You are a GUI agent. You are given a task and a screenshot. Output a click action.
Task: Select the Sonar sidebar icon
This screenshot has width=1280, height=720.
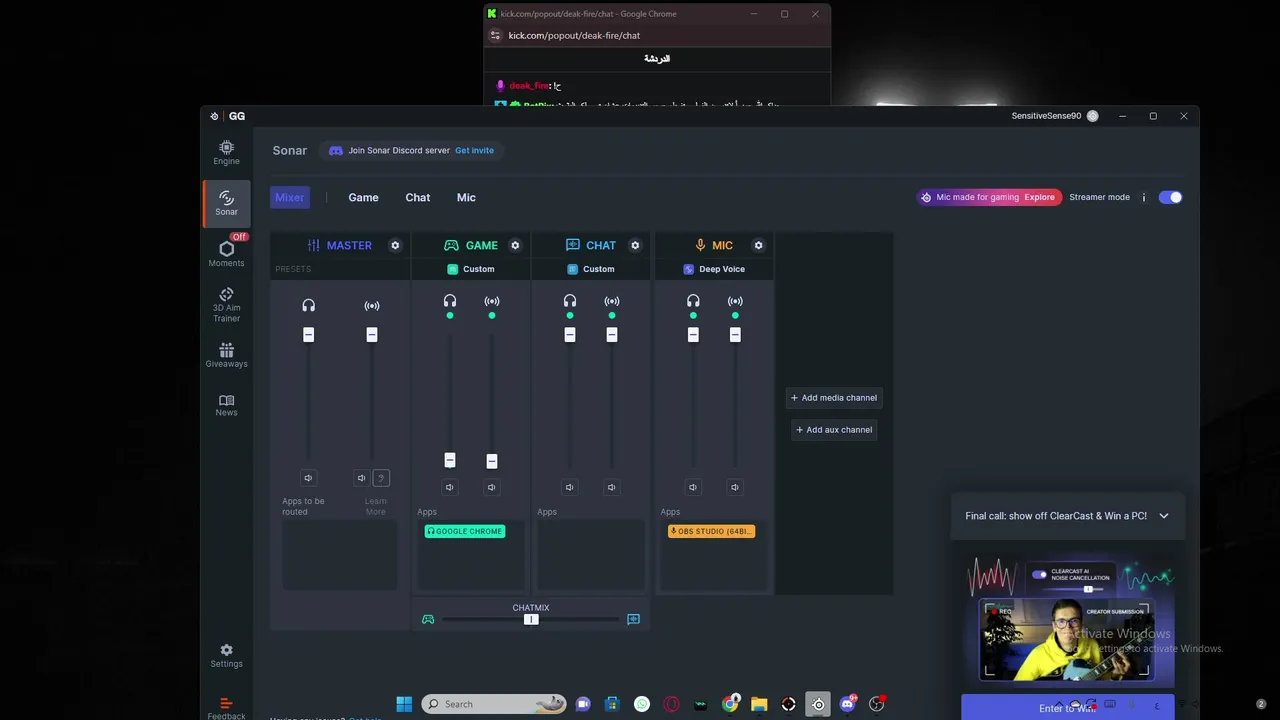pos(227,203)
